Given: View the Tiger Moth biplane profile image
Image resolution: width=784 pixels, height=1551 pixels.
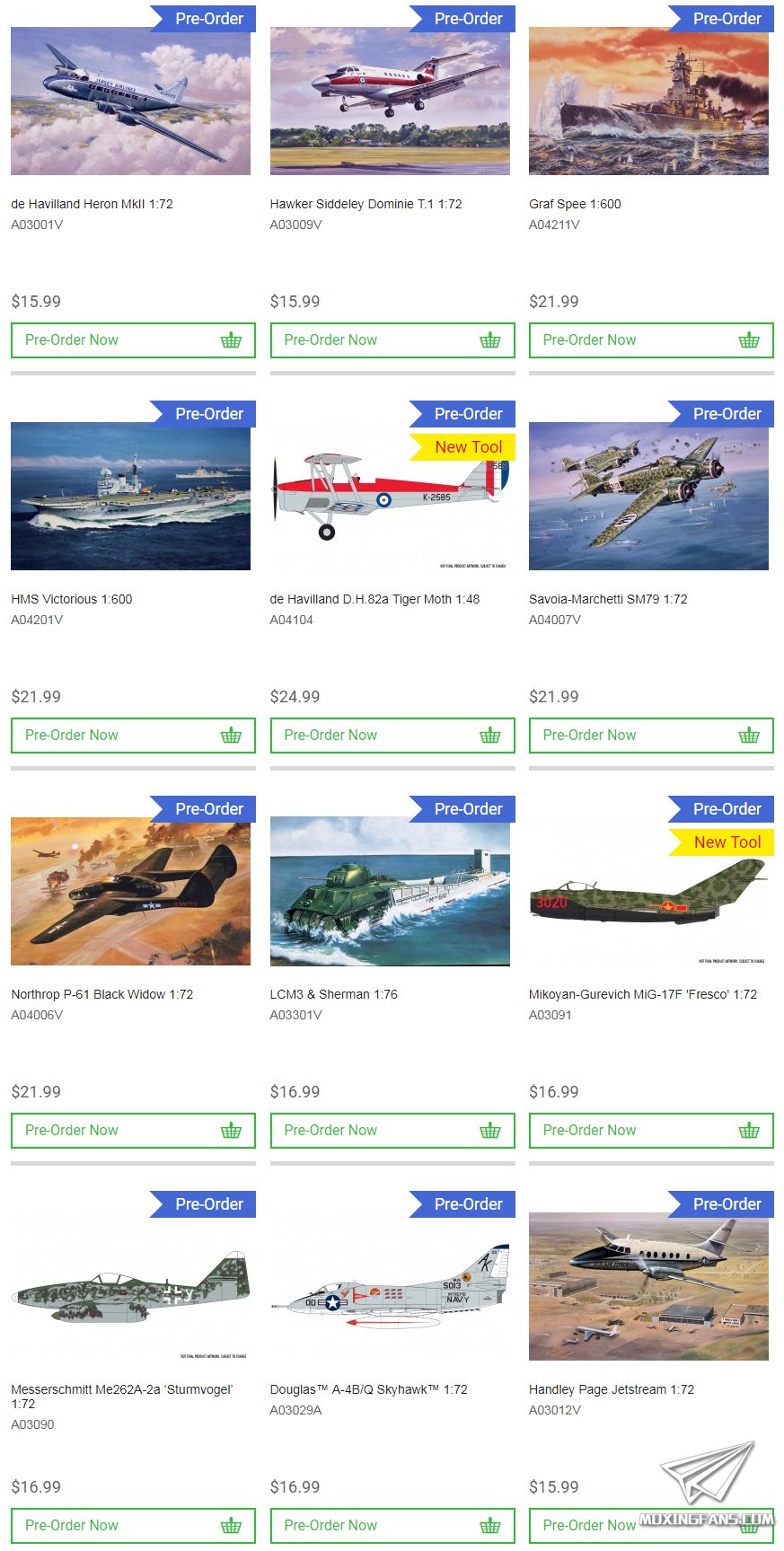Looking at the screenshot, I should 390,496.
